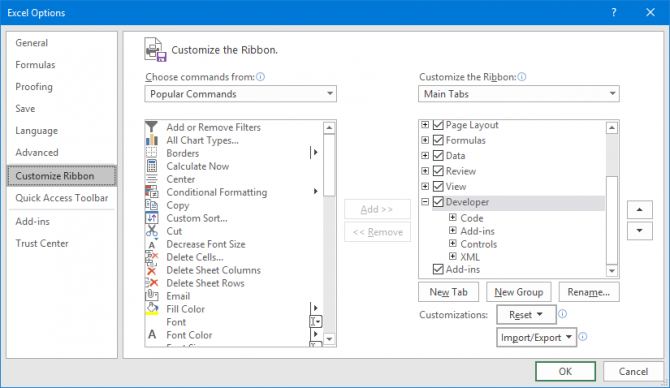
Task: Uncheck the View tab checkbox
Action: [x=438, y=186]
